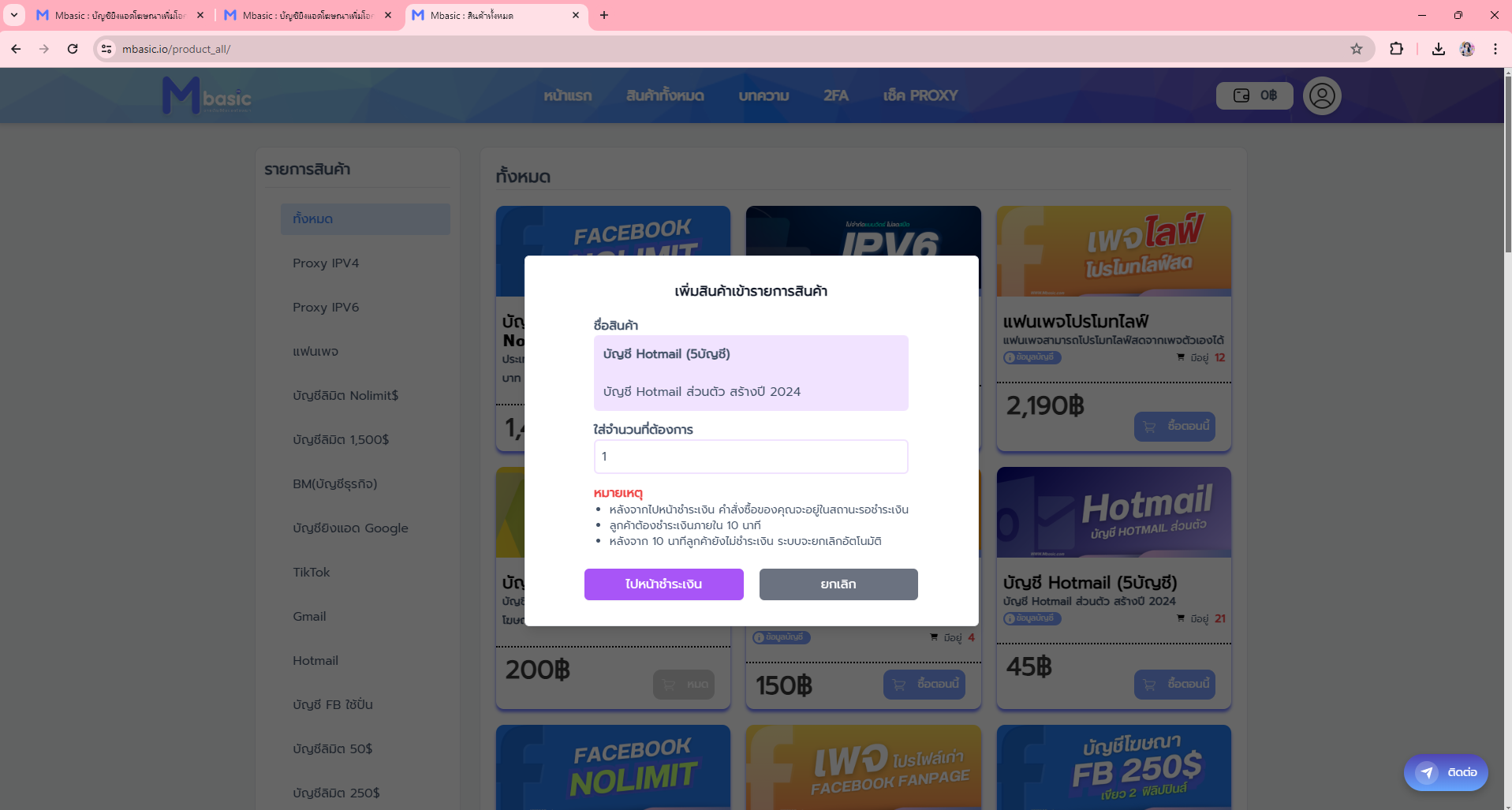Click product title บัญชี Hotmail (5บัญชี) on card
Viewport: 1512px width, 810px height.
tap(1090, 583)
